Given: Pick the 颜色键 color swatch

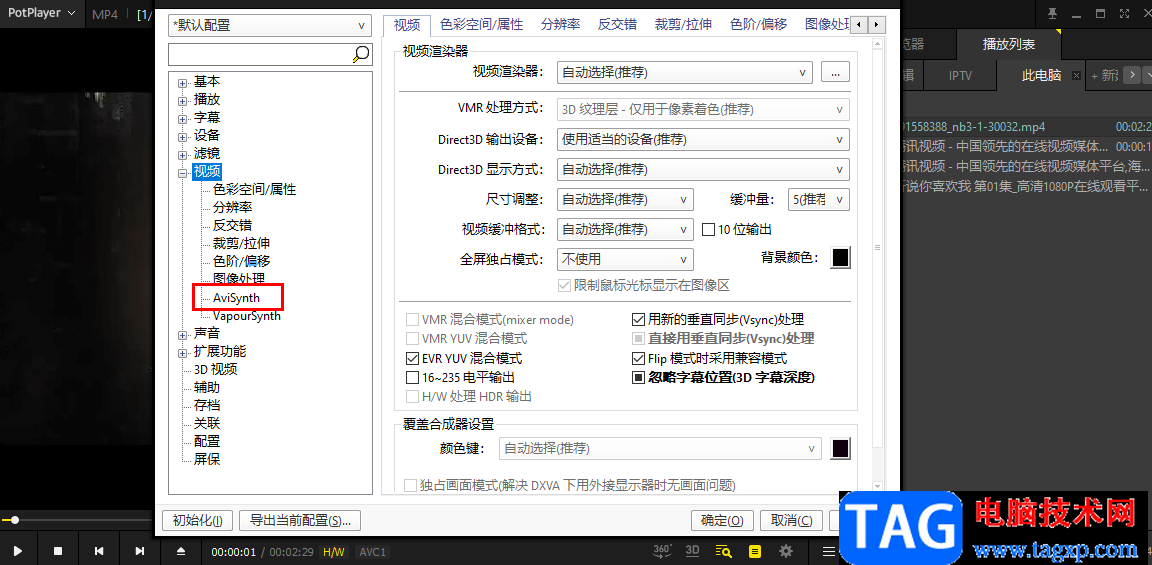Looking at the screenshot, I should [x=840, y=447].
